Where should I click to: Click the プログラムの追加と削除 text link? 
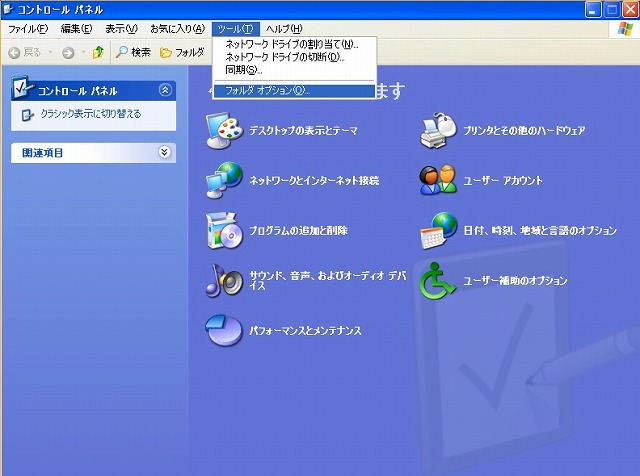pos(298,231)
